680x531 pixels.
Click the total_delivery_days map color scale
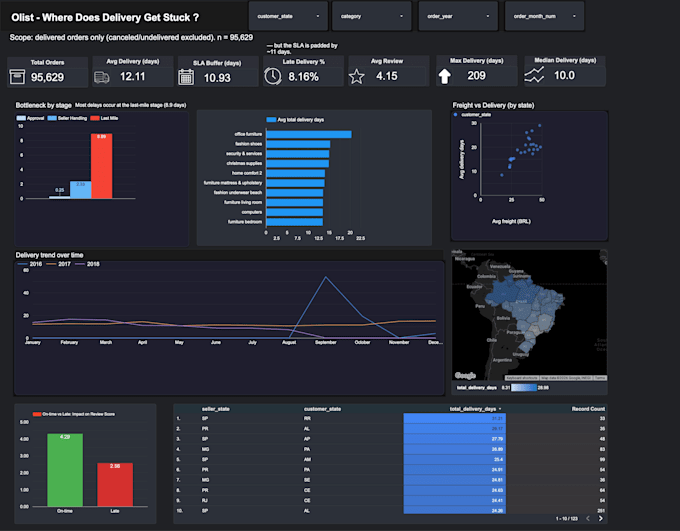(x=523, y=387)
